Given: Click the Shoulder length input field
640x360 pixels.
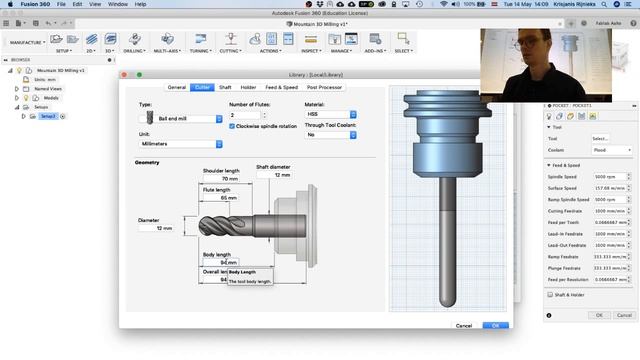Looking at the screenshot, I should [x=221, y=179].
